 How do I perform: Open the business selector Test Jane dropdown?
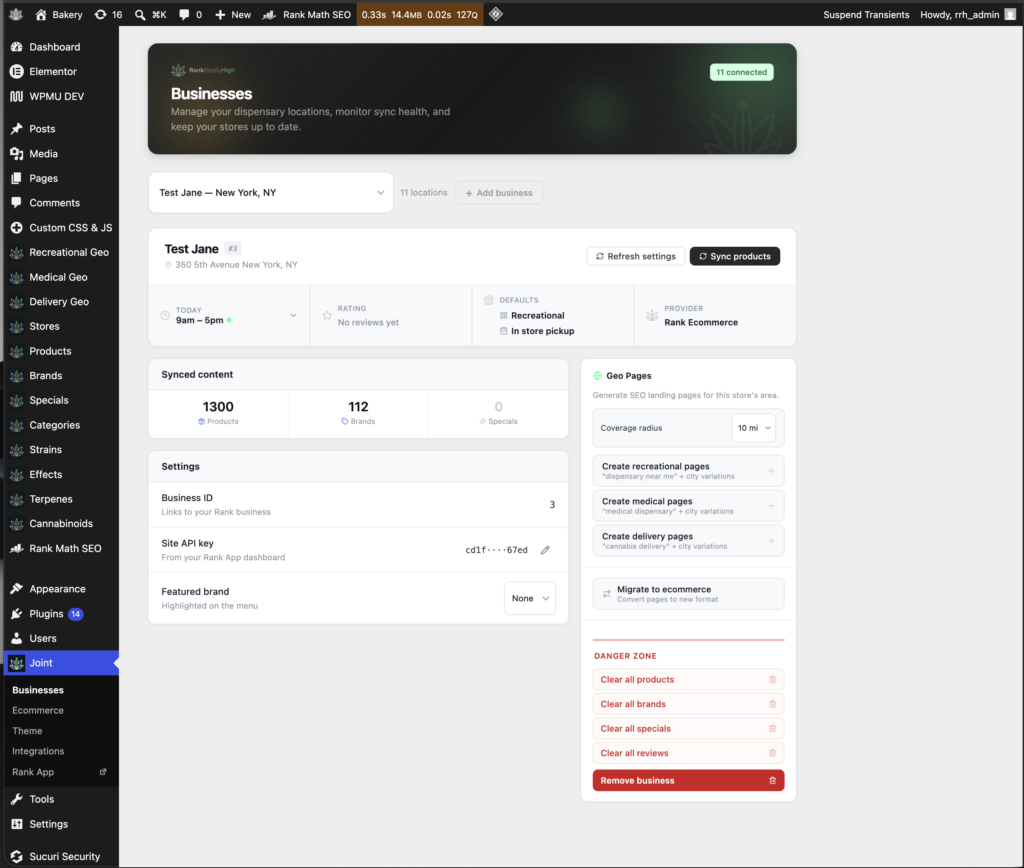271,193
